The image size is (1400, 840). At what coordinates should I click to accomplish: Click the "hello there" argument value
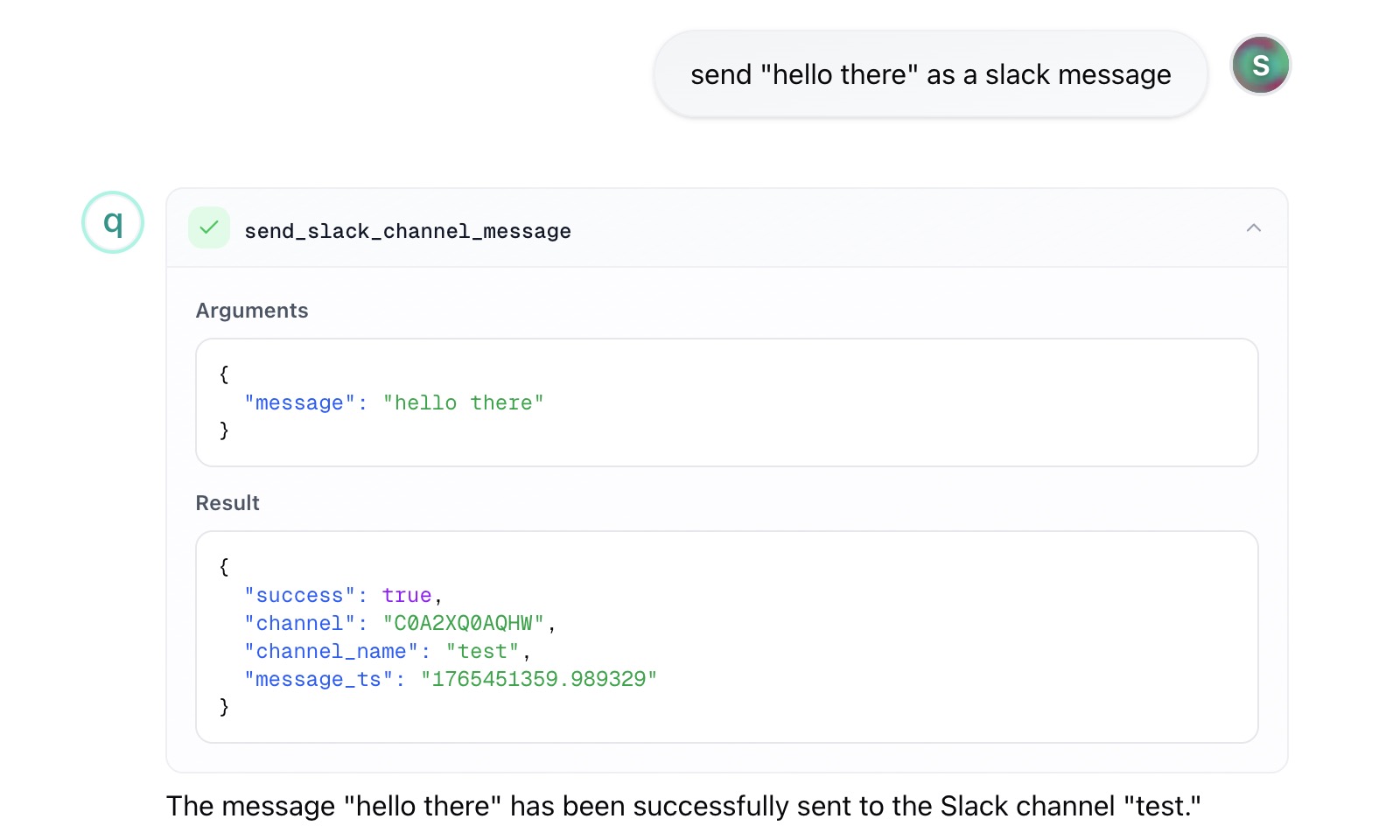[x=463, y=403]
